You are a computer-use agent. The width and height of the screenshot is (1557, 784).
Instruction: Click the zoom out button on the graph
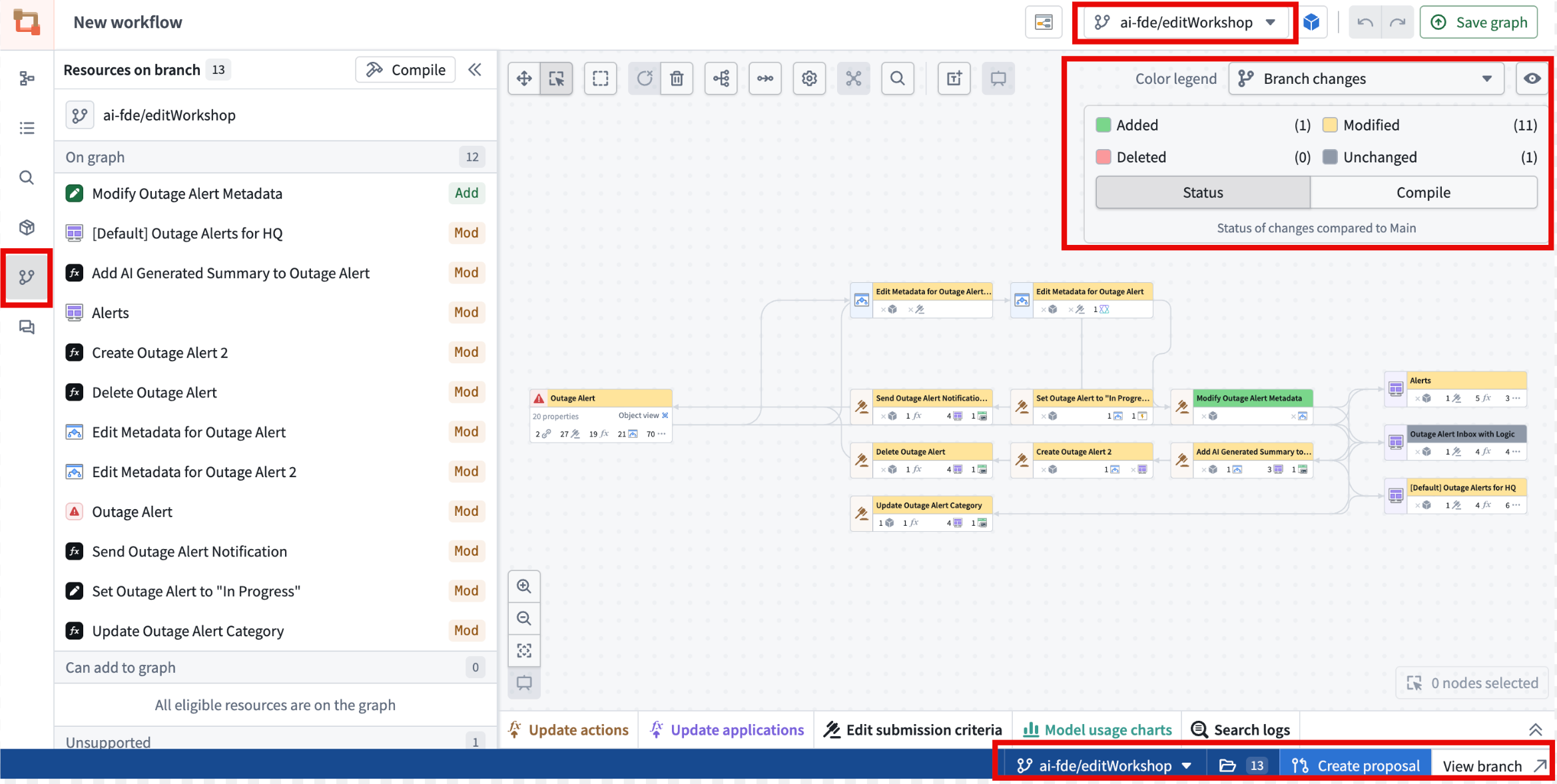[524, 618]
